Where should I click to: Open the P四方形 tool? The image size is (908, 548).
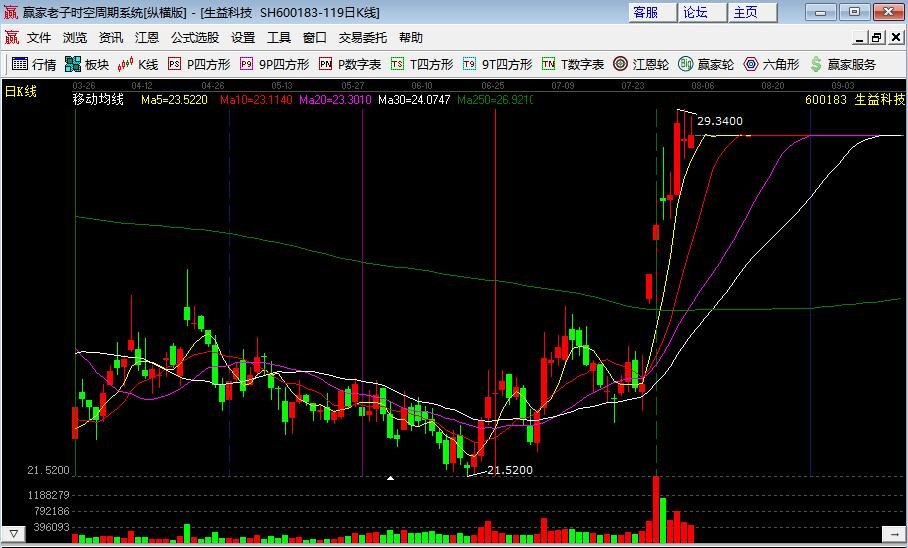coord(199,64)
